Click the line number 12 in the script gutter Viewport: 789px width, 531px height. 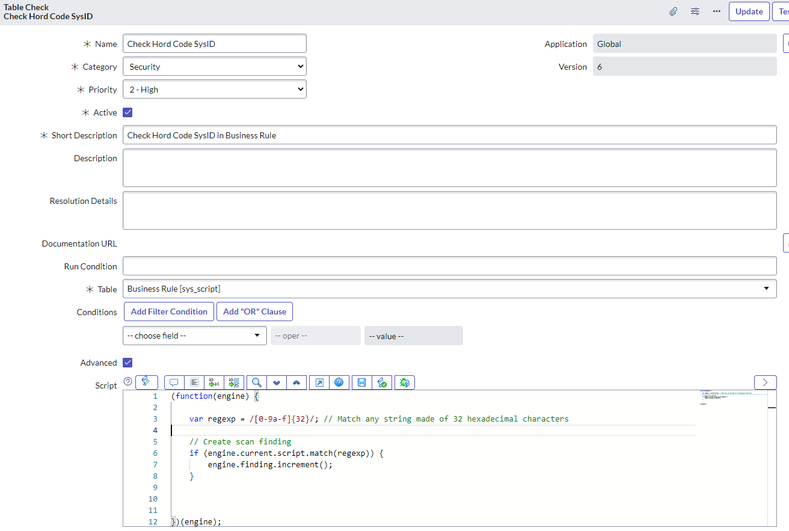[153, 521]
